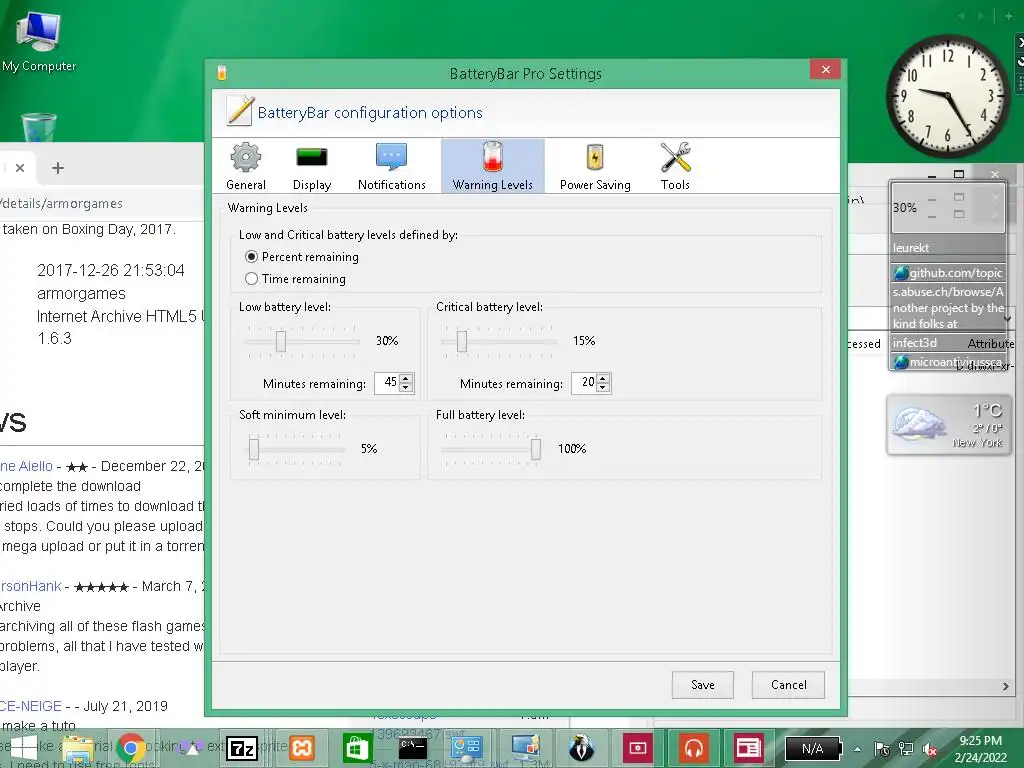Close the BatteryBar Pro Settings window
Screen dimensions: 1024x768
(x=825, y=69)
